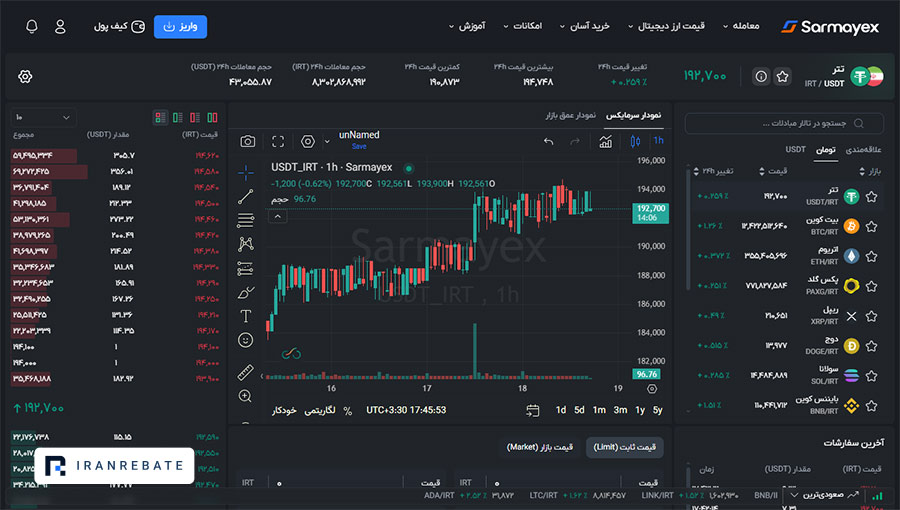Set chart range to 1d
Screen dimensions: 900x510
(x=561, y=410)
